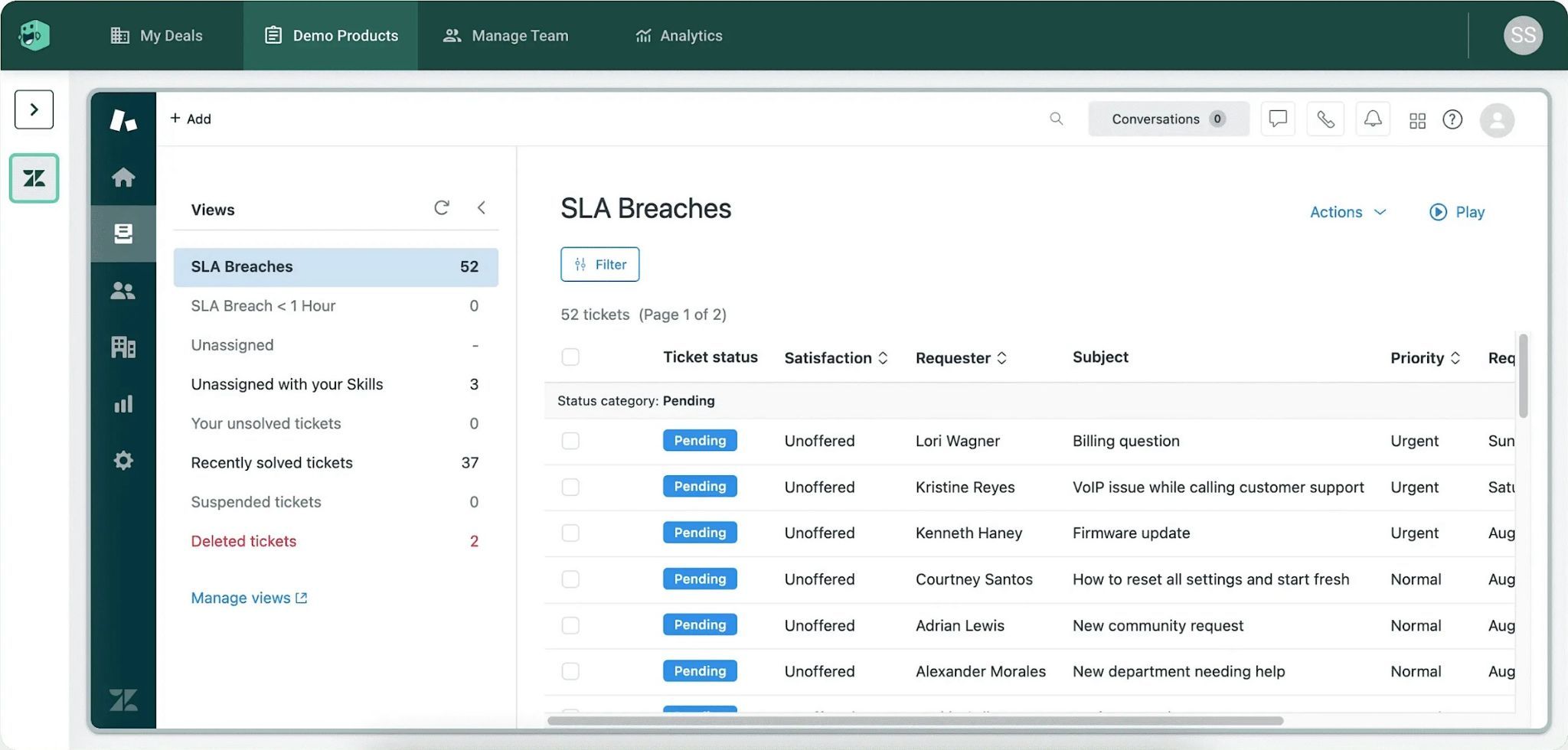The height and width of the screenshot is (750, 1568).
Task: Refresh the Views list
Action: pyautogui.click(x=442, y=207)
